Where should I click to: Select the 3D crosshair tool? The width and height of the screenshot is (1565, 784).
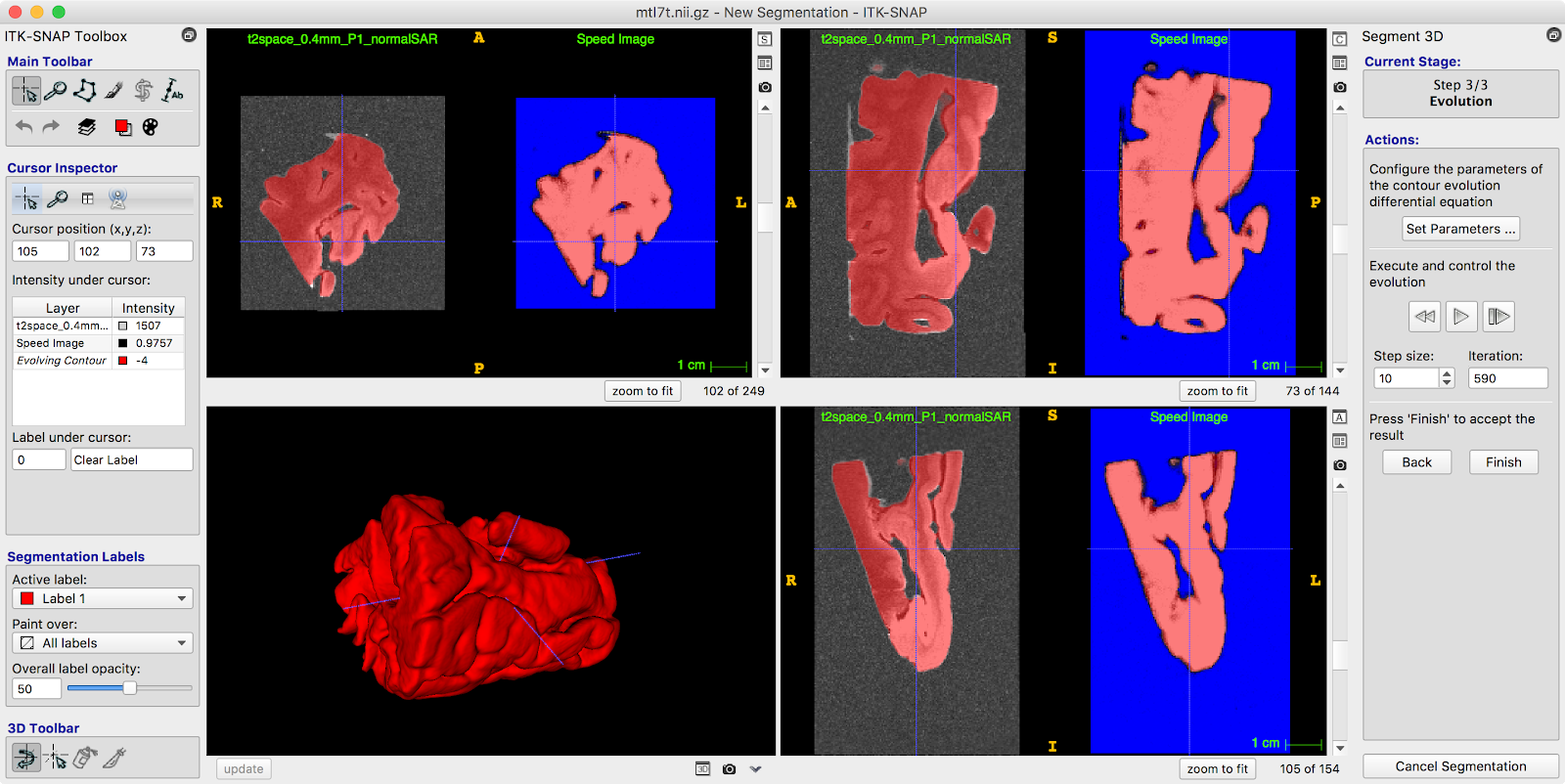click(56, 757)
